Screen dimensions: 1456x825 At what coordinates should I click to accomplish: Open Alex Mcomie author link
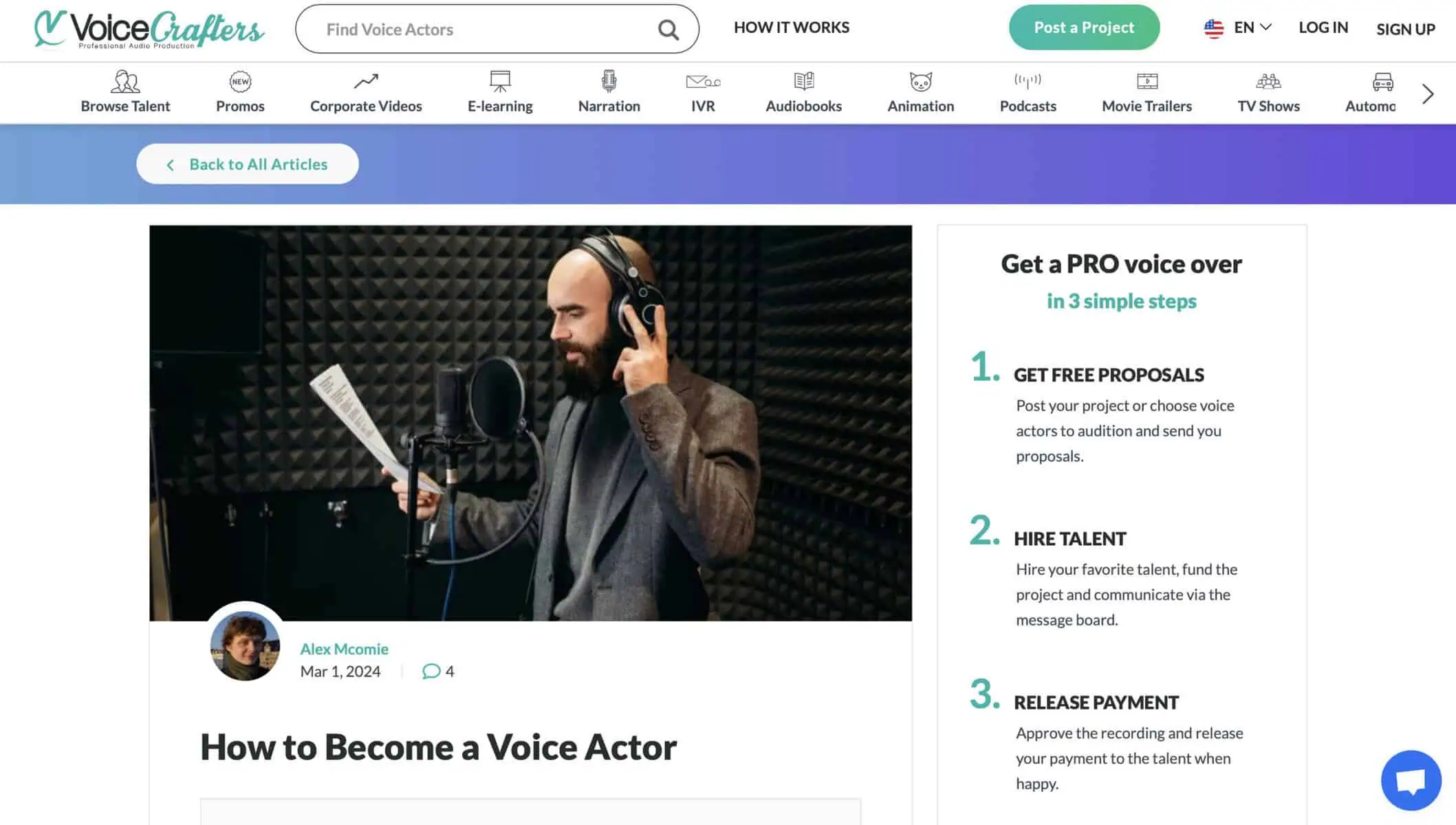coord(344,649)
